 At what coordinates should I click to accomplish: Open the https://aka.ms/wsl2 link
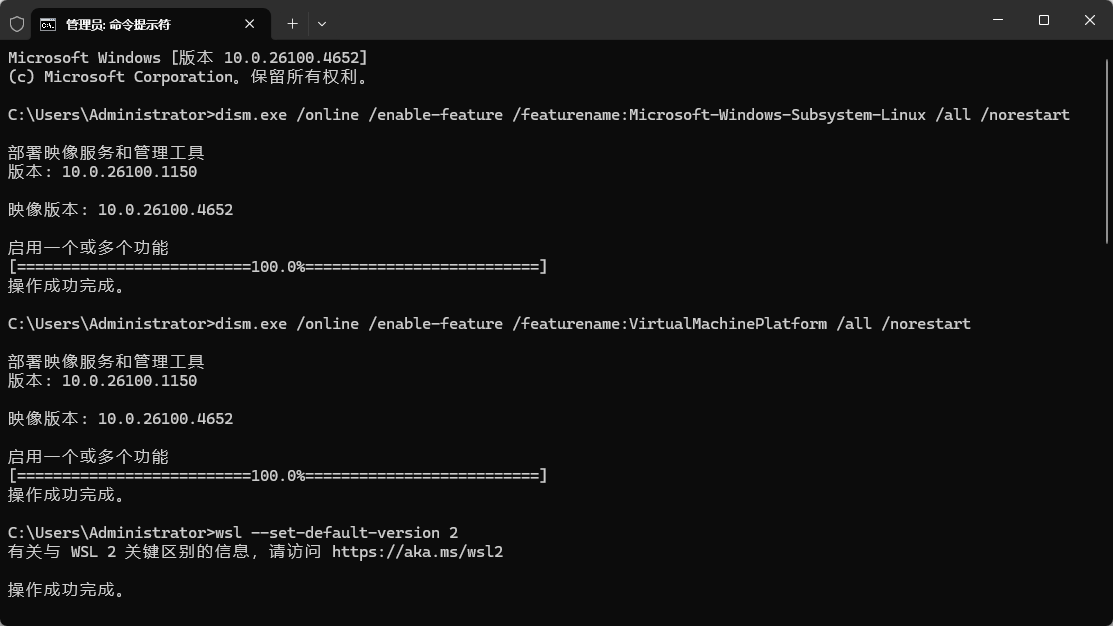[417, 552]
